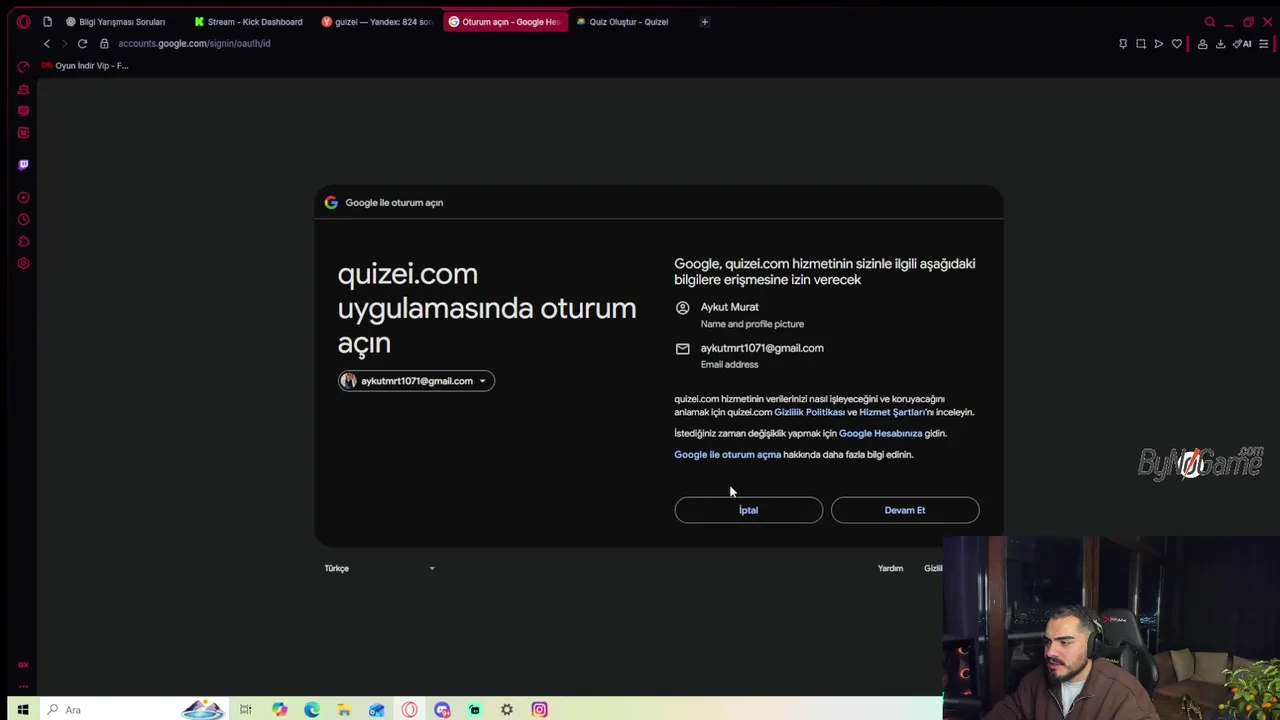Open the first sidebar icon under the Opera logo

[23, 67]
